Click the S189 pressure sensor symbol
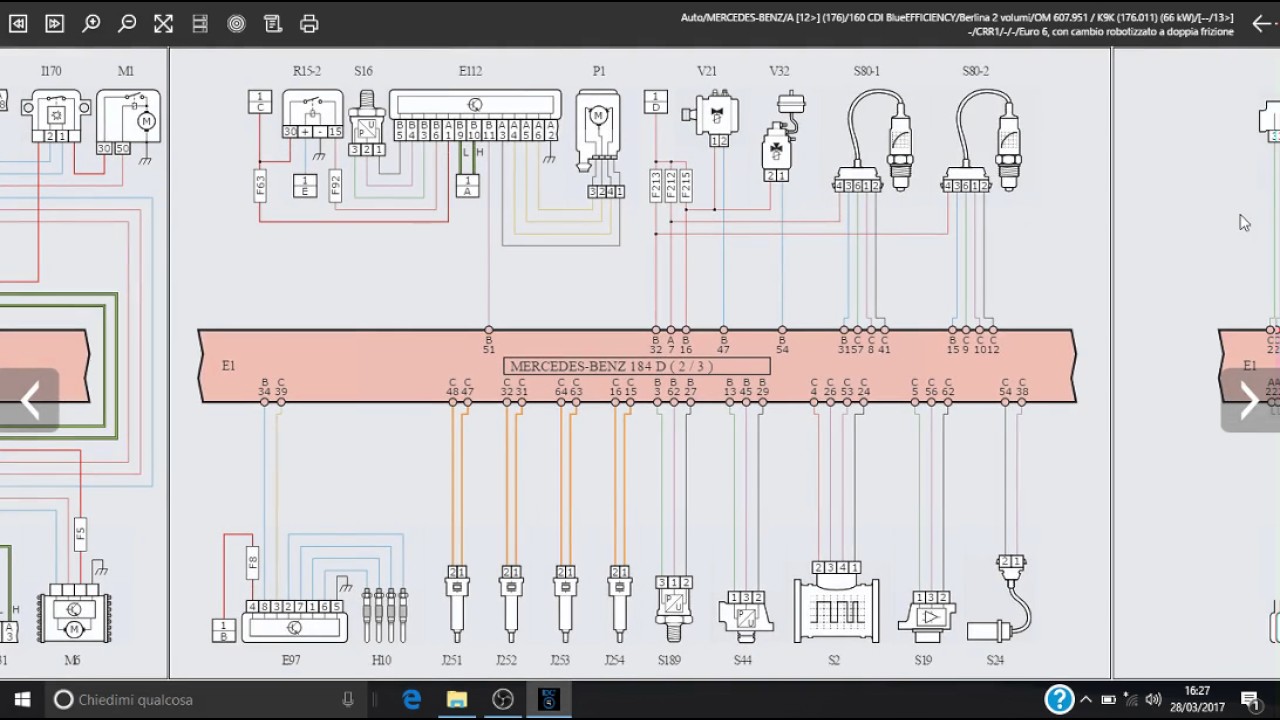Image resolution: width=1280 pixels, height=720 pixels. point(674,608)
